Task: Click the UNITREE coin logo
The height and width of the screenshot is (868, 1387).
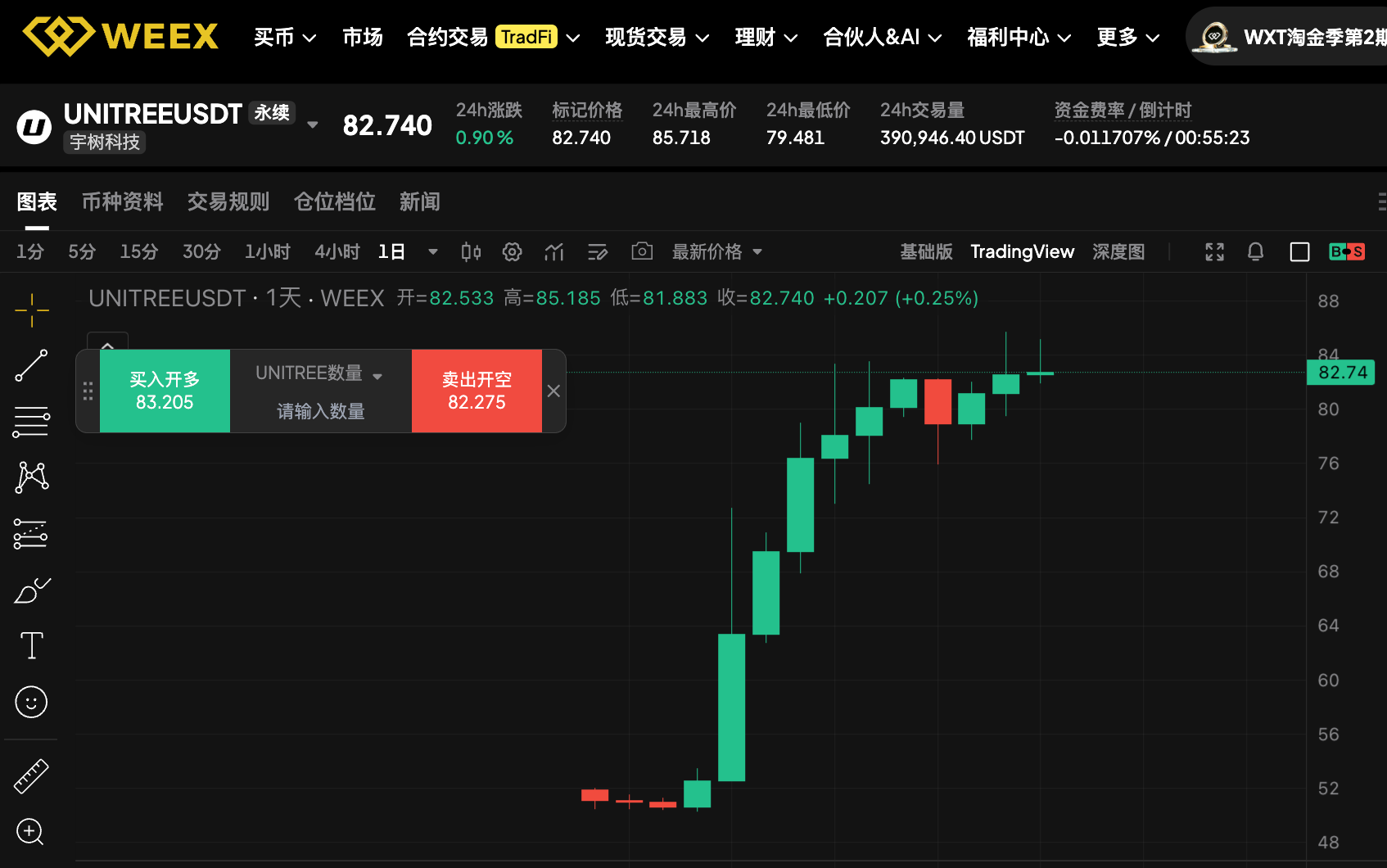Action: [x=34, y=127]
